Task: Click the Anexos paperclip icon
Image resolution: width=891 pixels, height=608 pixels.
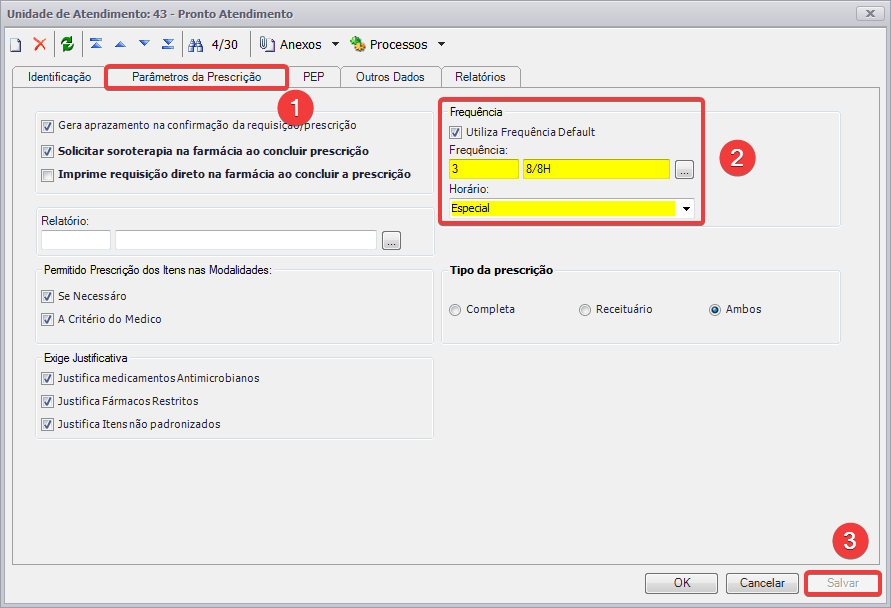Action: [x=267, y=44]
